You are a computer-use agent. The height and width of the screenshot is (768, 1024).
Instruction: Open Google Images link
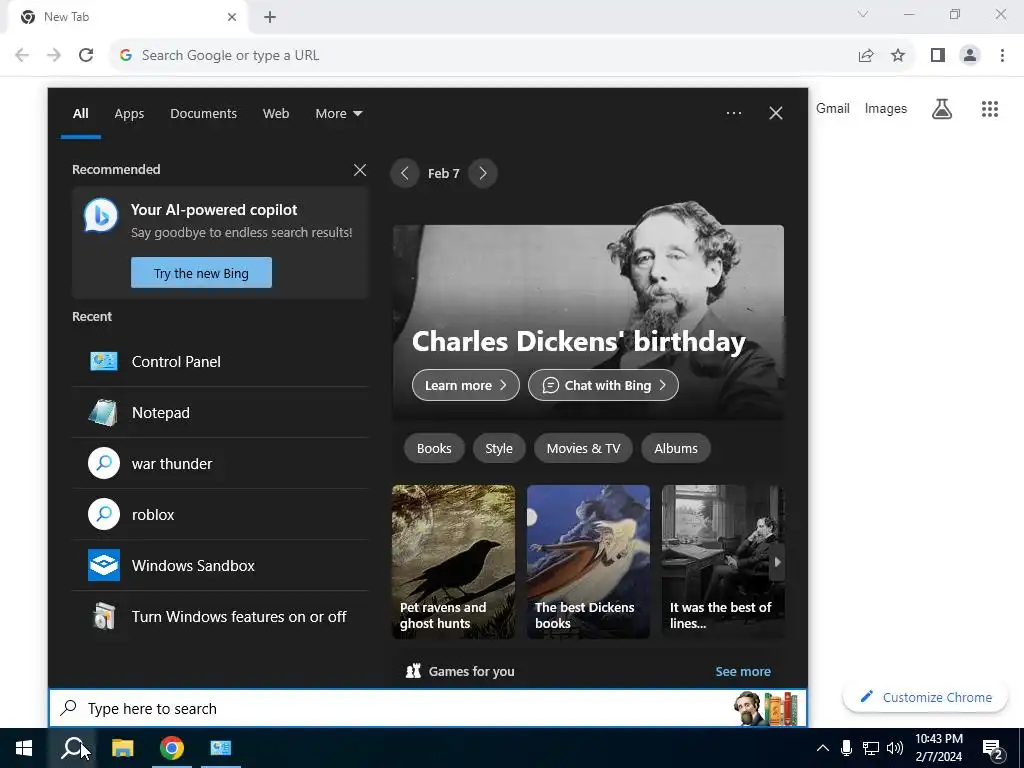[x=886, y=108]
